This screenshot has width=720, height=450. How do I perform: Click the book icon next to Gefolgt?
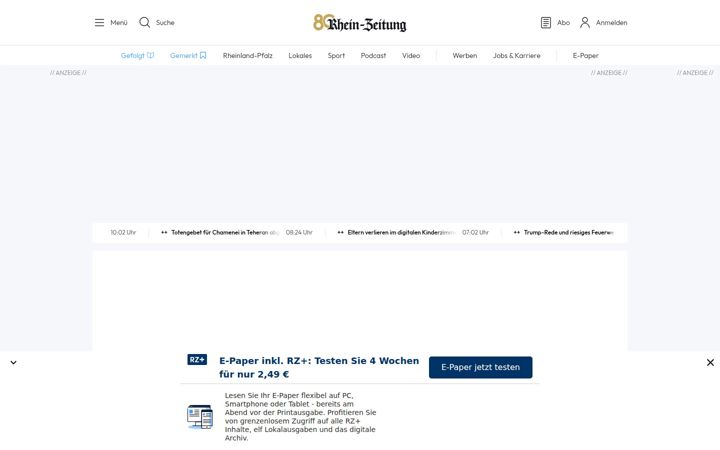tap(150, 56)
